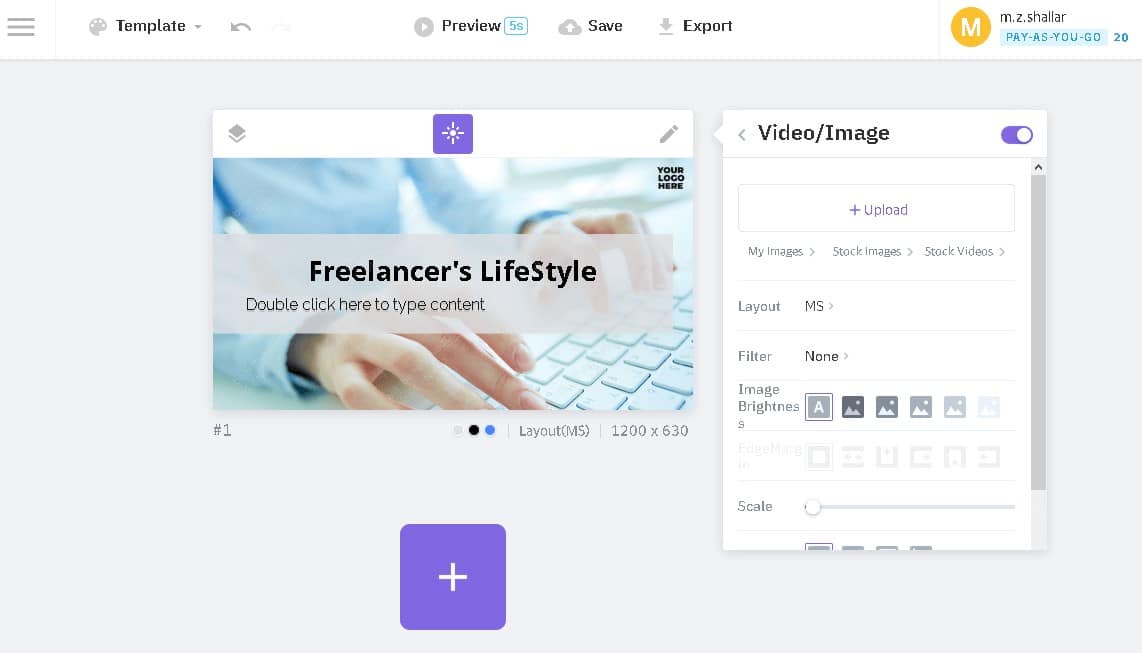Click the YOUR LOGO HERE placeholder
The image size is (1142, 653).
(670, 178)
